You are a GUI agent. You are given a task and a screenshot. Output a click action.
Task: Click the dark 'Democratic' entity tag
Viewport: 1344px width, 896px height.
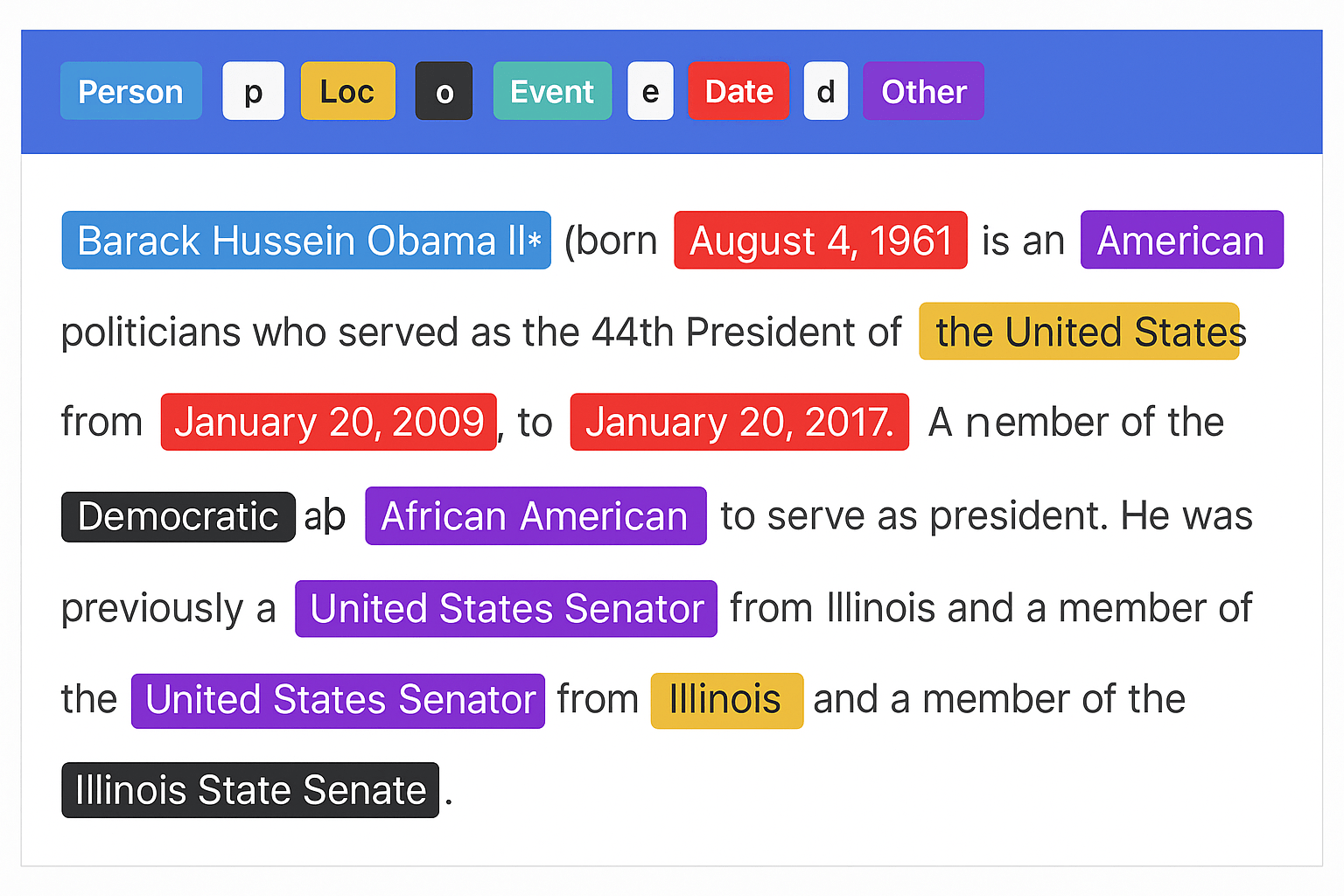coord(178,517)
